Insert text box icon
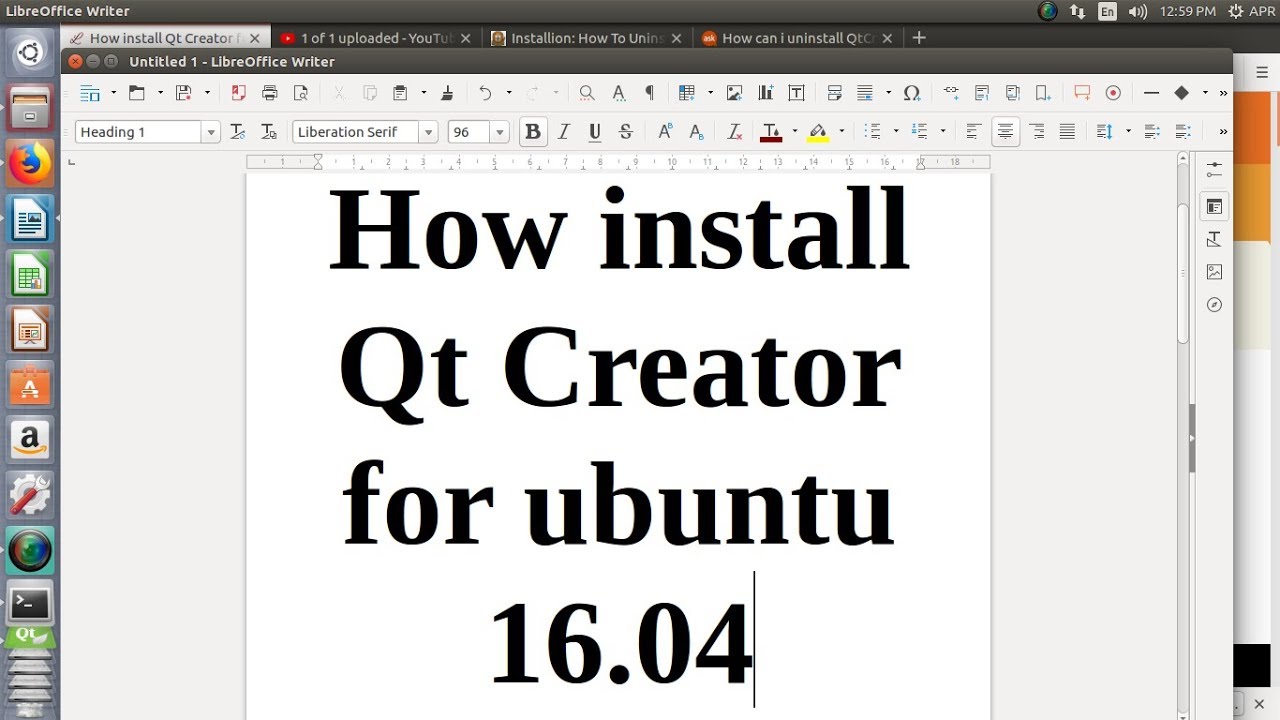The image size is (1280, 720). 796,93
